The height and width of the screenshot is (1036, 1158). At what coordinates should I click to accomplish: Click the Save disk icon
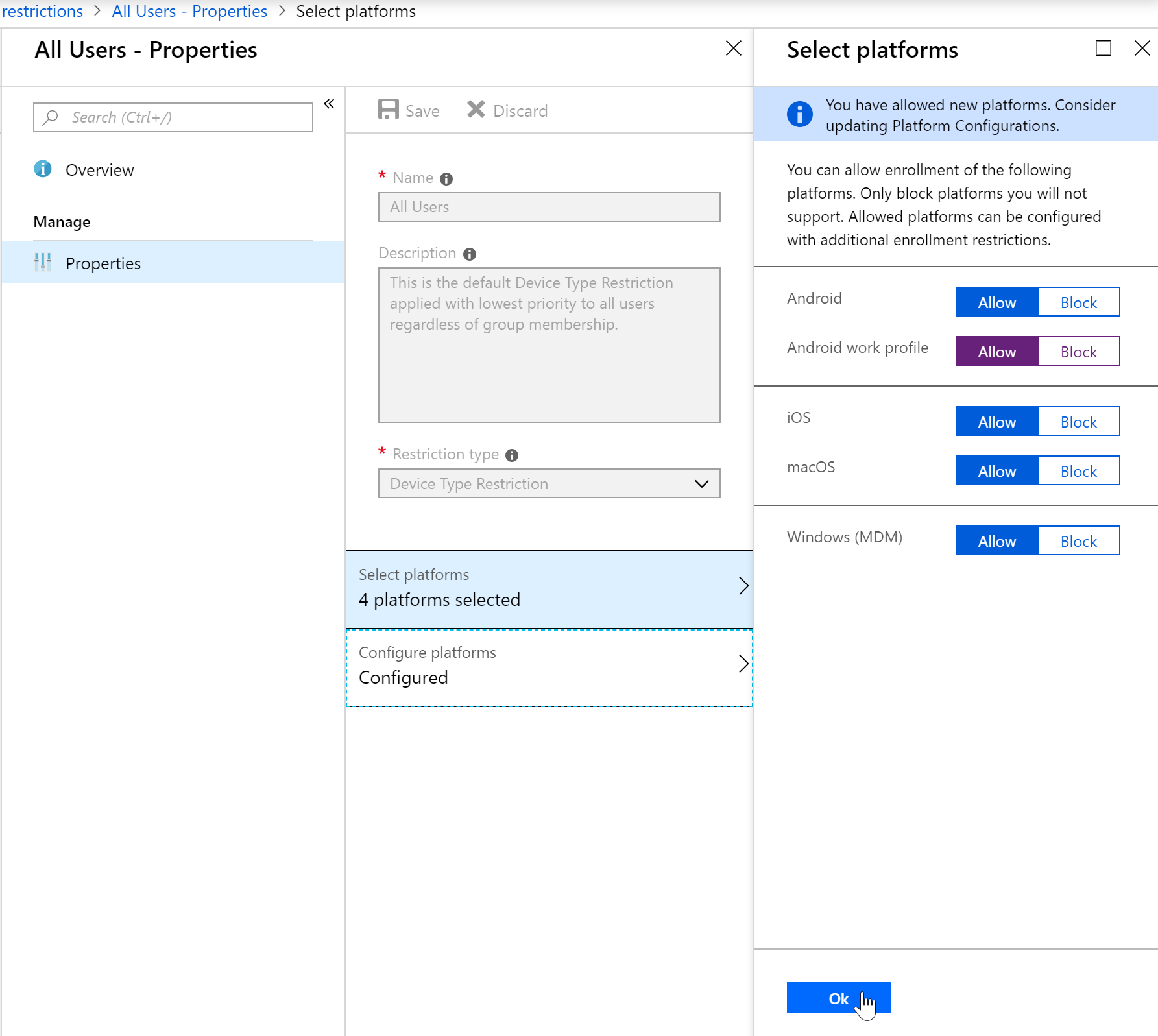point(389,110)
